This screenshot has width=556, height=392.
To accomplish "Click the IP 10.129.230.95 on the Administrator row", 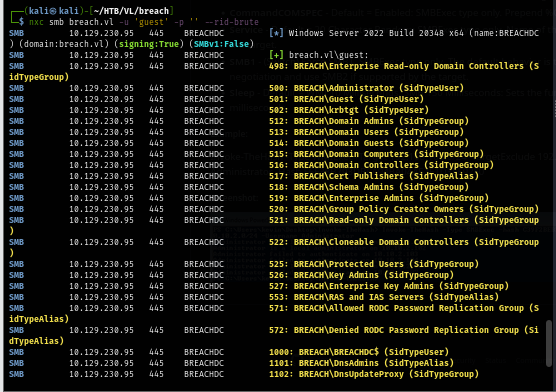I will tap(101, 88).
